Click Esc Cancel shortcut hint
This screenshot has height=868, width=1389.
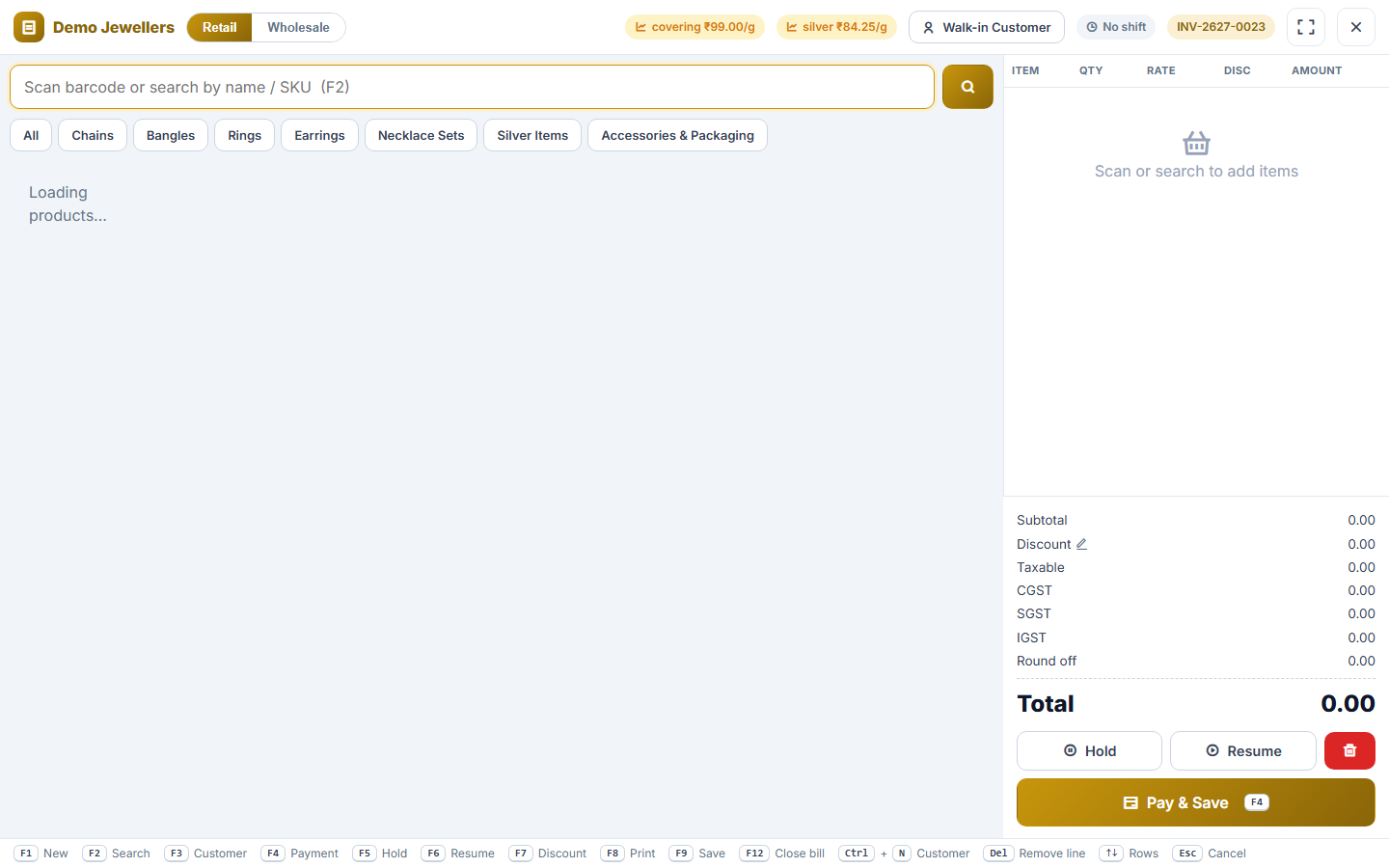(1210, 854)
